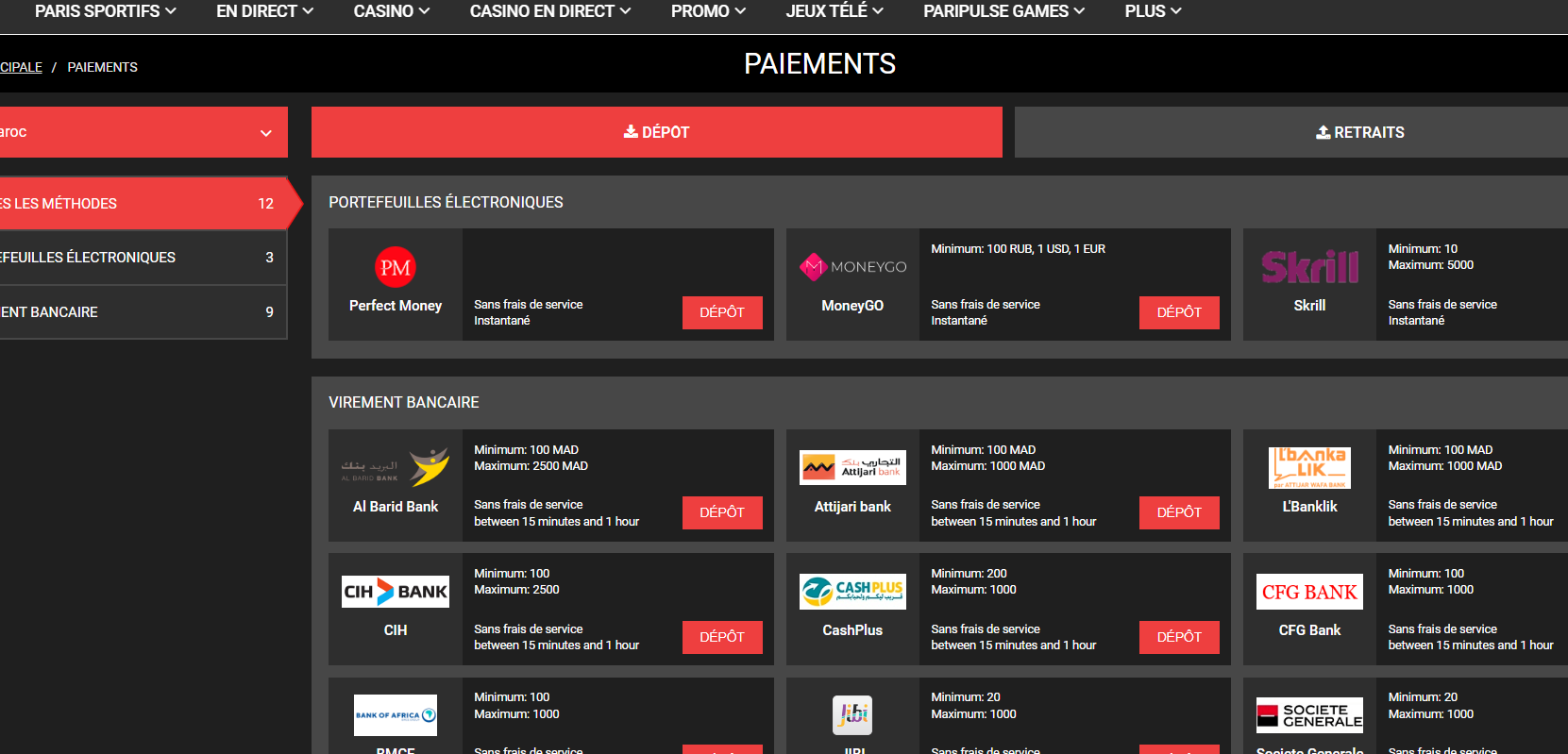Expand the Paris Sportifs menu
This screenshot has width=1568, height=754.
105,11
